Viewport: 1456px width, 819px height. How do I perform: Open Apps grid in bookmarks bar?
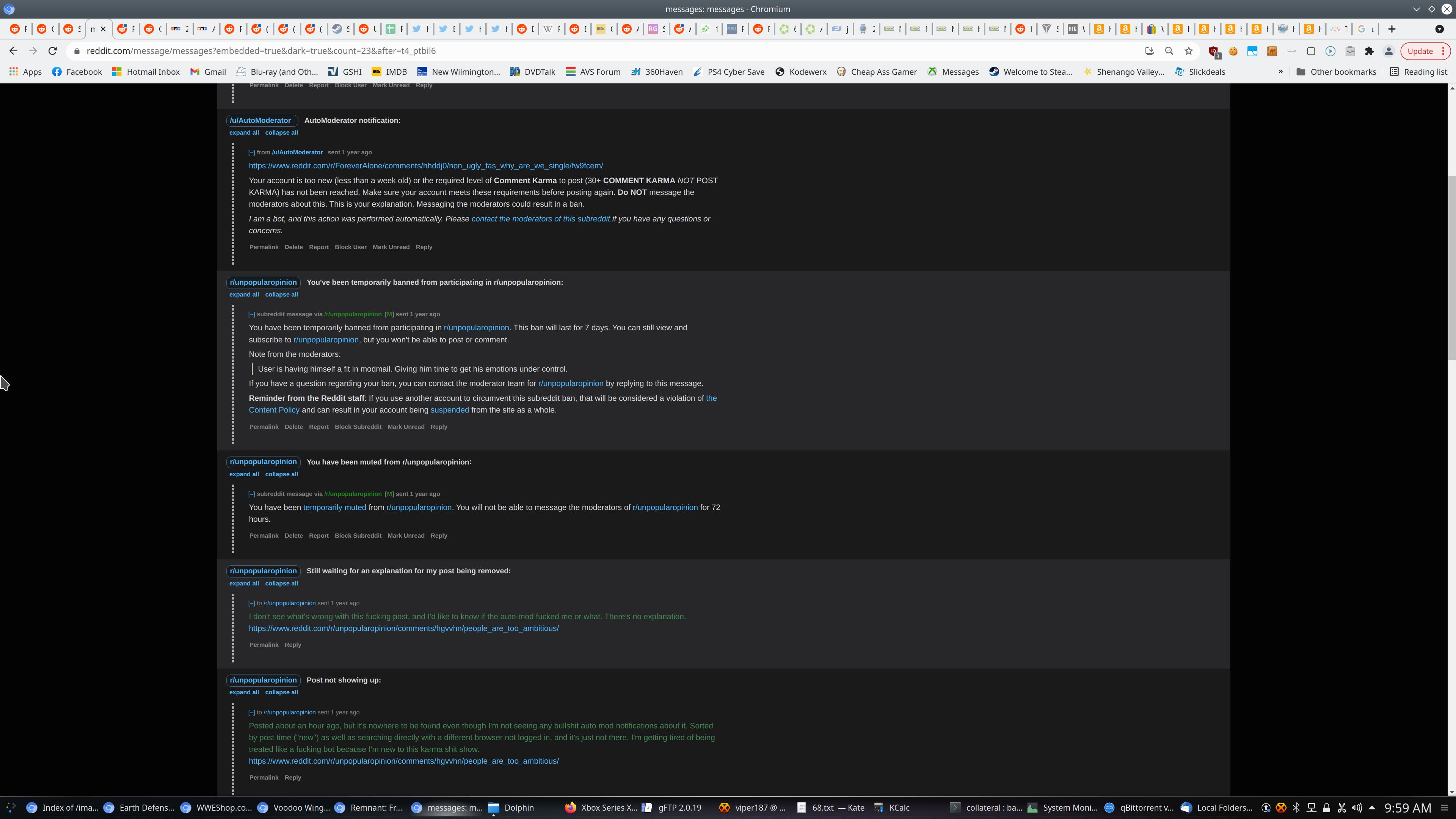(x=25, y=72)
